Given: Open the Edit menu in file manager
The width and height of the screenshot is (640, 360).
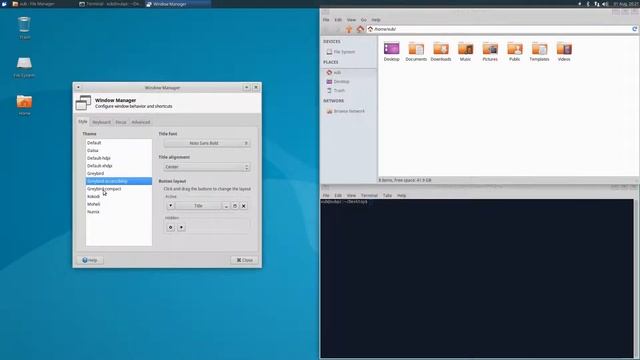Looking at the screenshot, I should pyautogui.click(x=338, y=20).
